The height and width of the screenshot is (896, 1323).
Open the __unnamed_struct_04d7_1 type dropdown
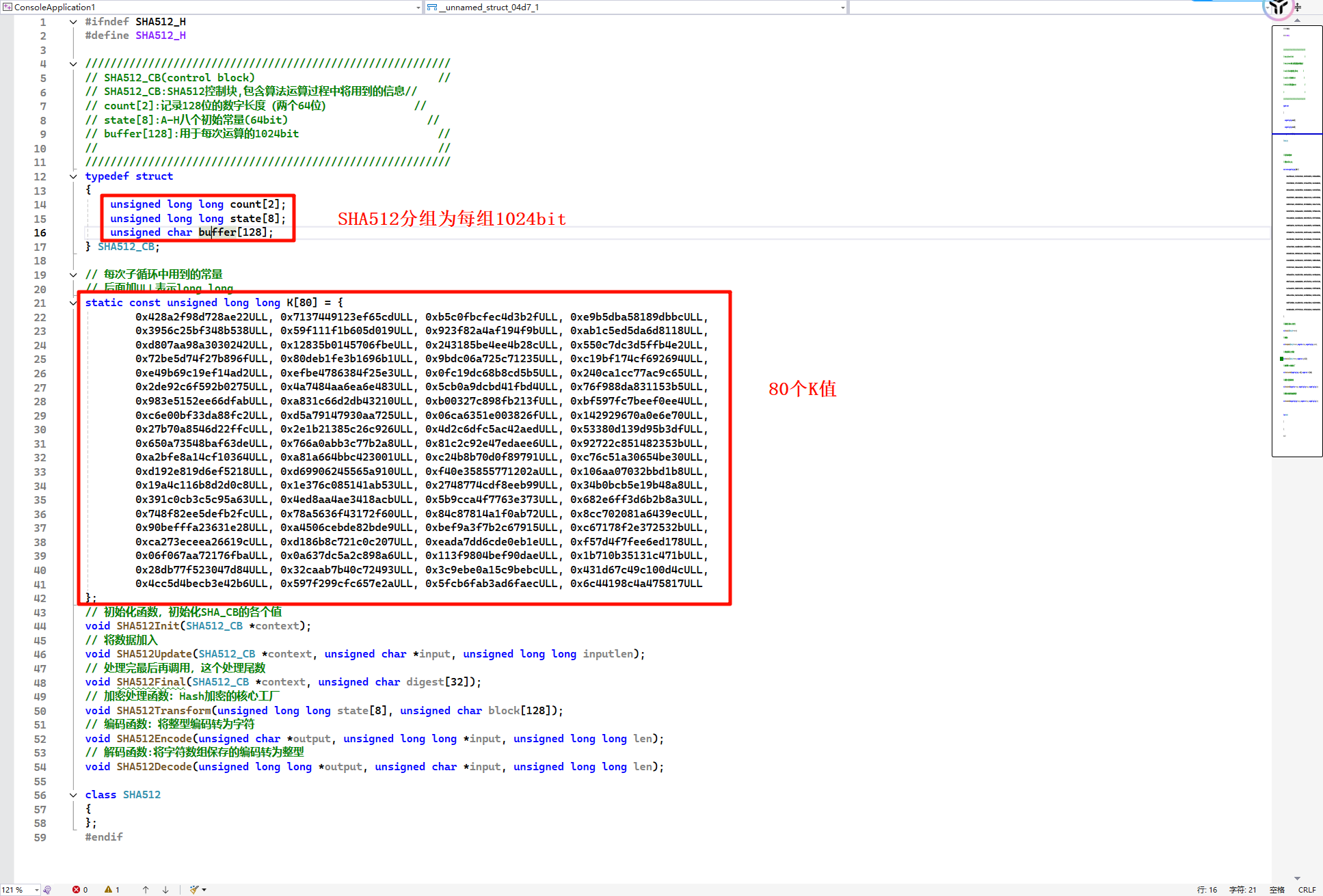click(x=842, y=8)
